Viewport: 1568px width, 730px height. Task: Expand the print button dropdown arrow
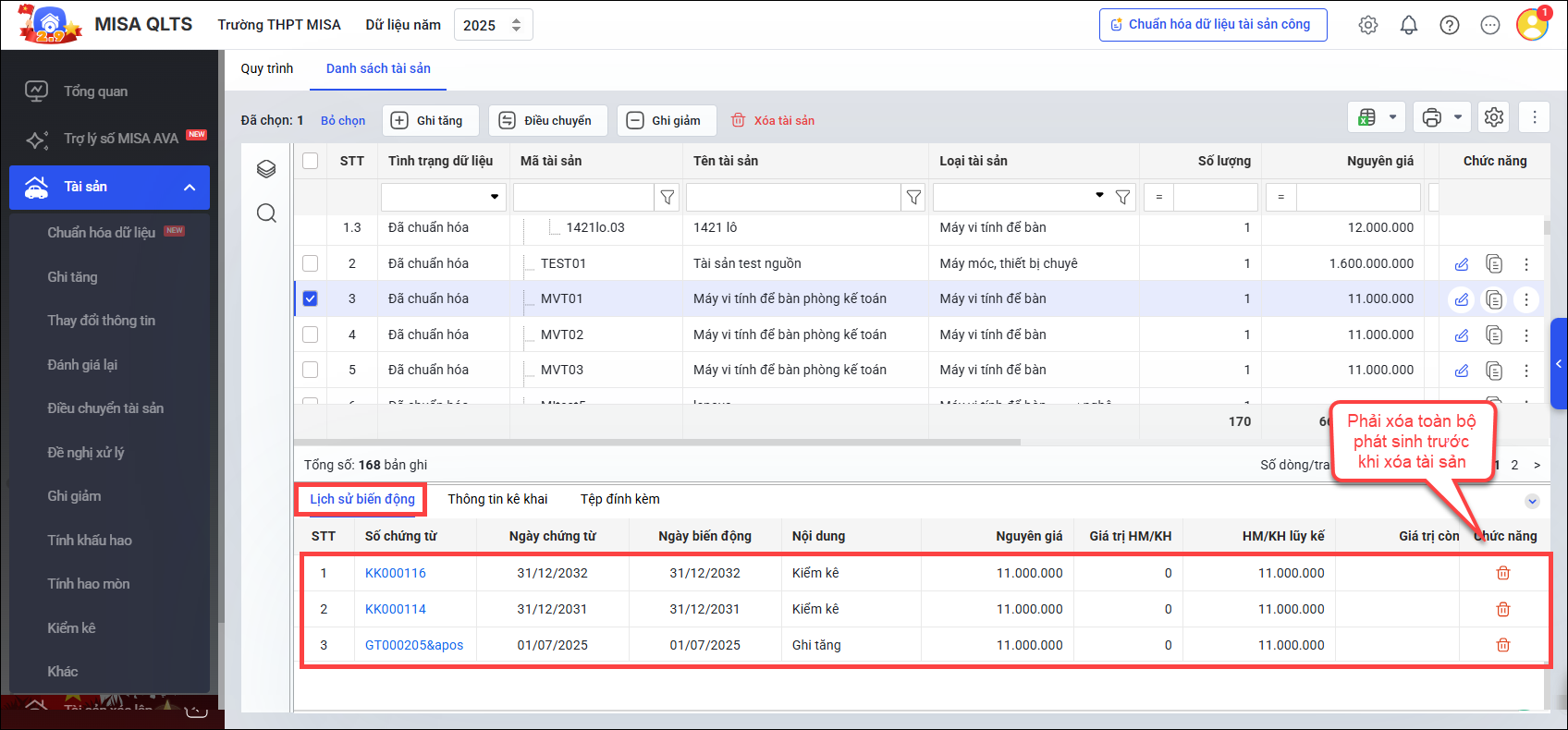point(1458,117)
